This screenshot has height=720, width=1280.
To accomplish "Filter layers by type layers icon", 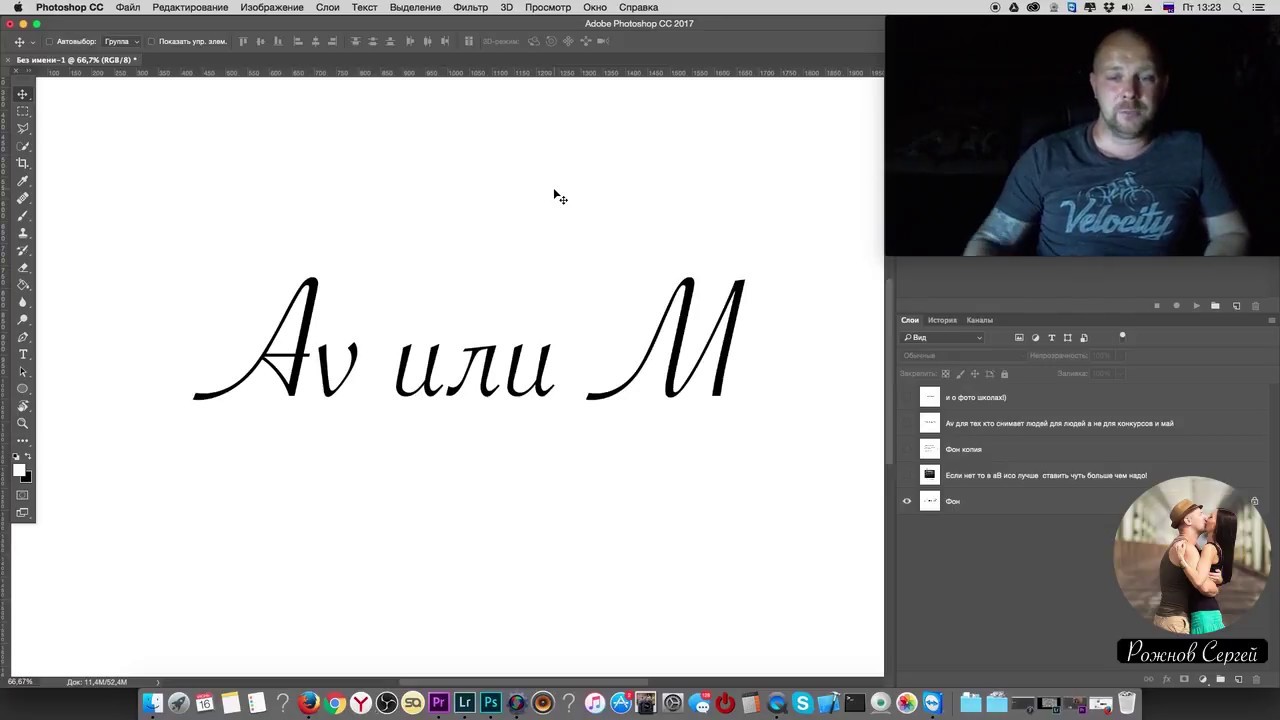I will (x=1051, y=338).
